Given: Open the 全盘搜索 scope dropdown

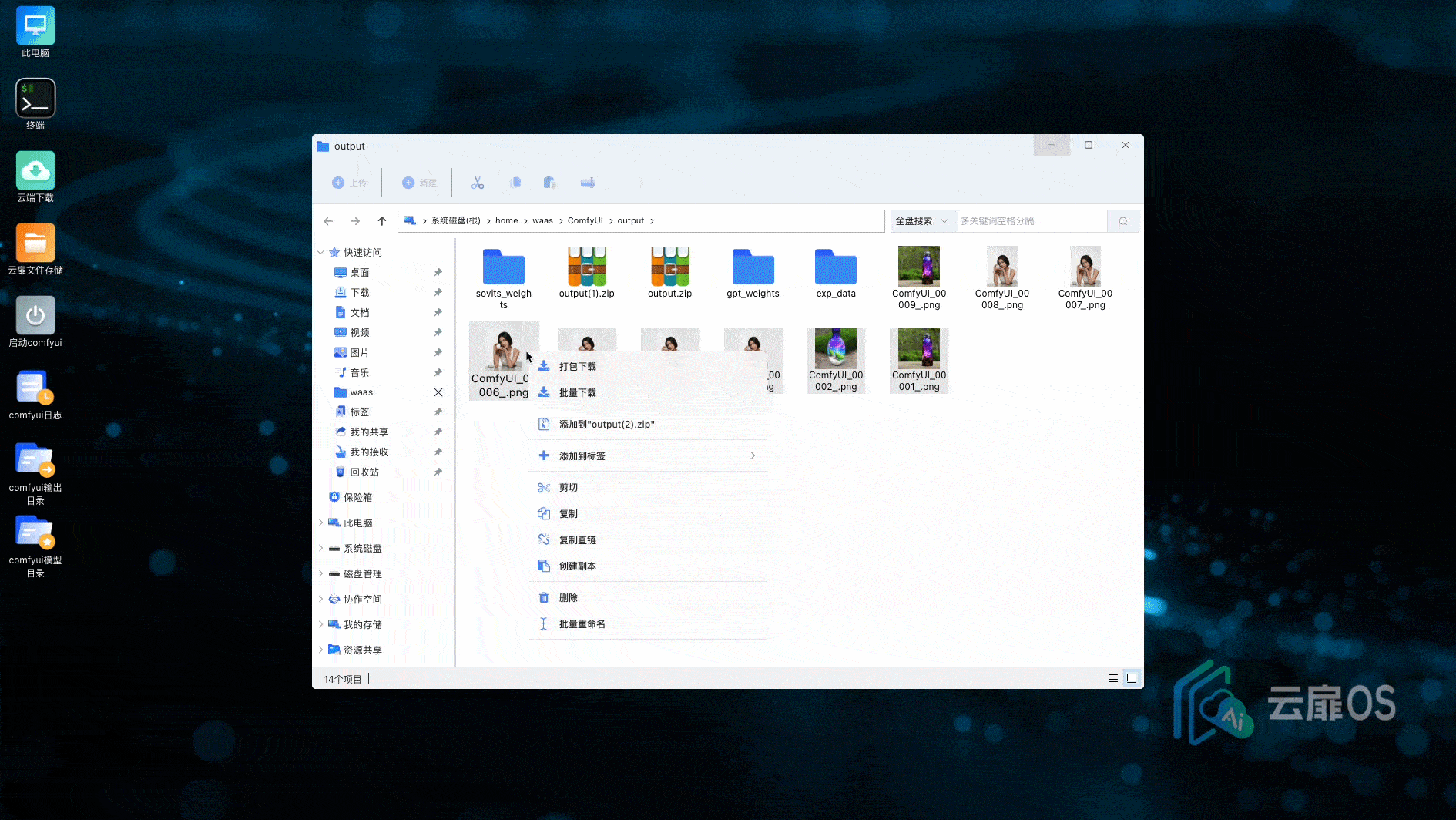Looking at the screenshot, I should click(x=921, y=221).
